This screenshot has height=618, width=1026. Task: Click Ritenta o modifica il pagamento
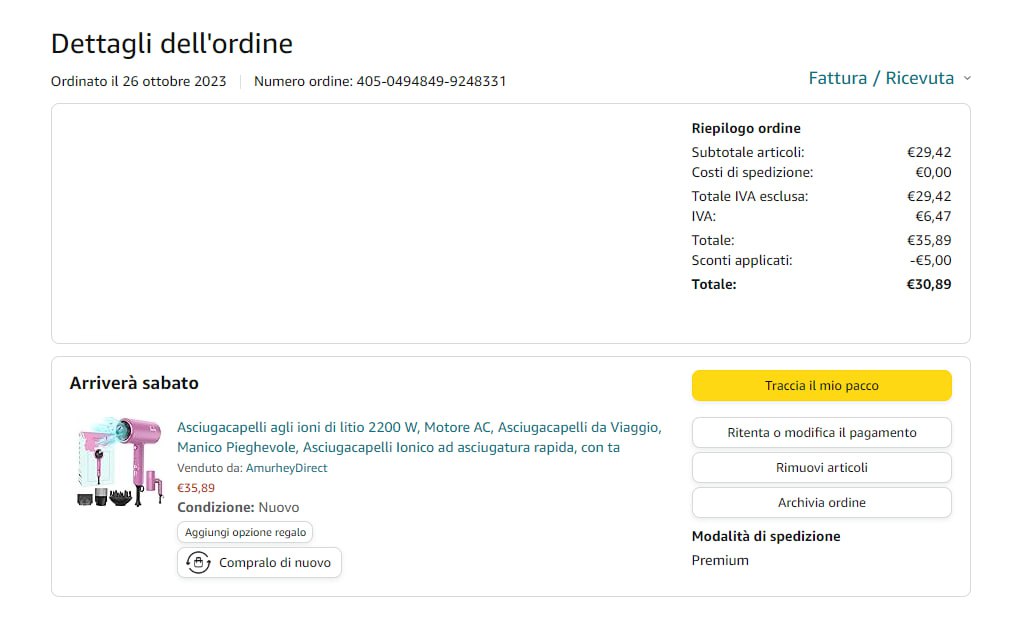pos(821,433)
